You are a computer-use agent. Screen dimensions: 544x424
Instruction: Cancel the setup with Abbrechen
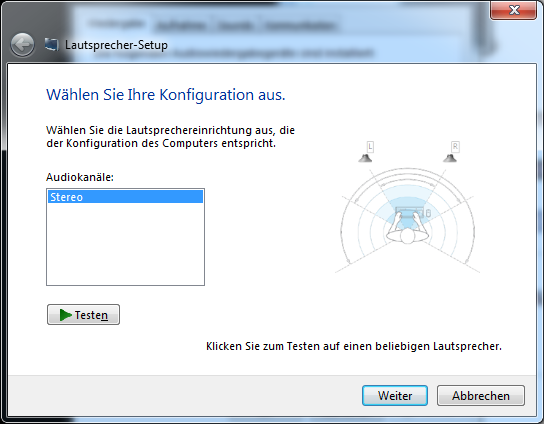(481, 396)
